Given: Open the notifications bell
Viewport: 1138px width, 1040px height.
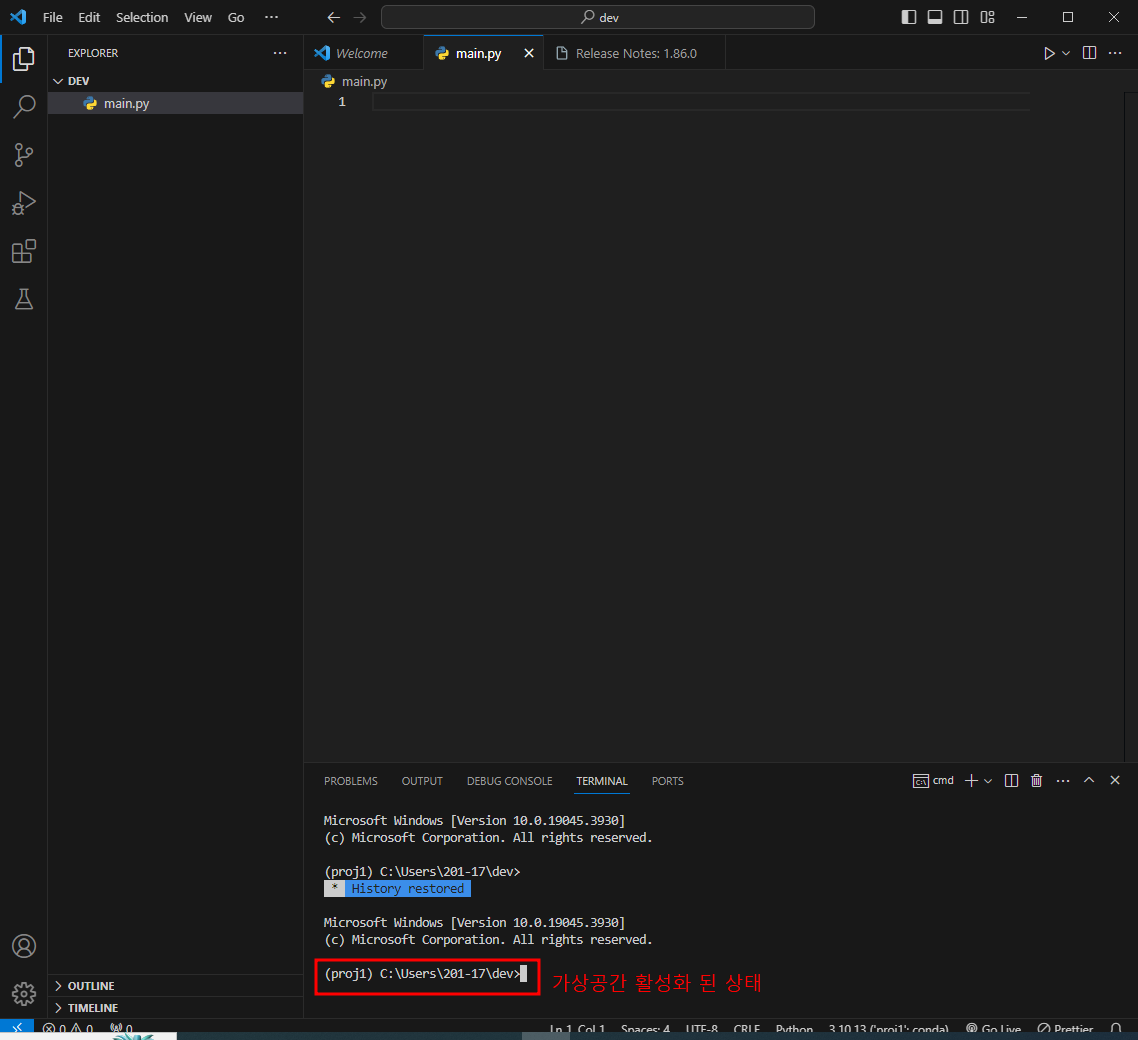Looking at the screenshot, I should pyautogui.click(x=1116, y=1028).
